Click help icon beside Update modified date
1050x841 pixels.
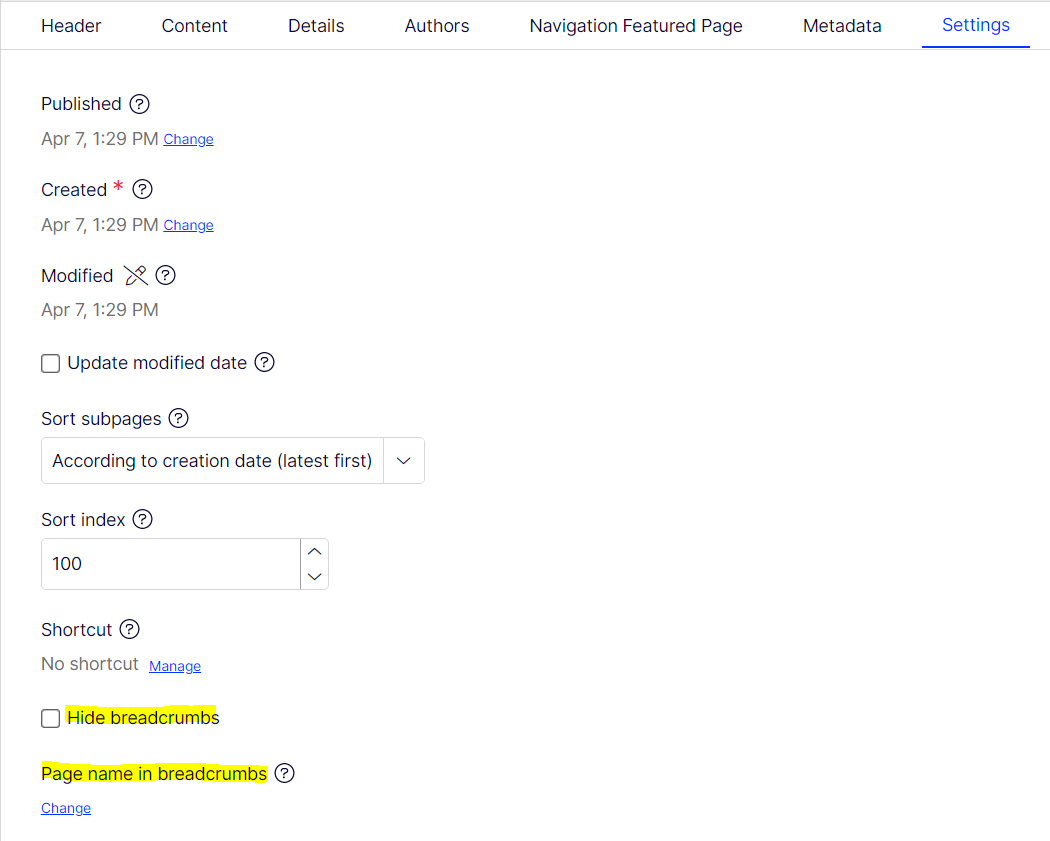click(x=264, y=363)
